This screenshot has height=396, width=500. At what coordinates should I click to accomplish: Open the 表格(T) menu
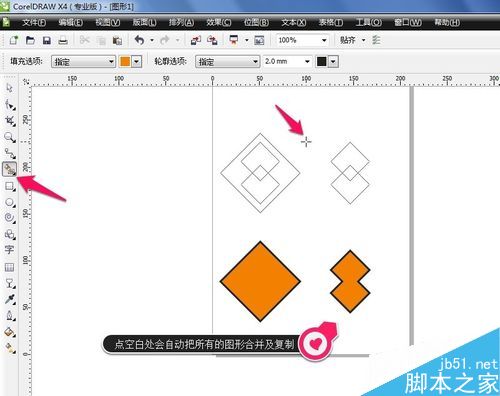(x=331, y=23)
